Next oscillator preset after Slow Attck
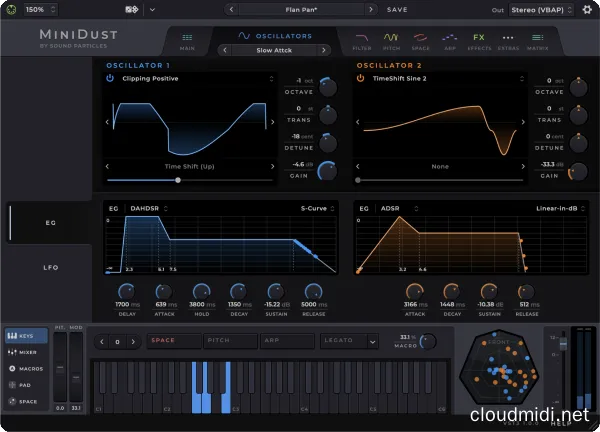 pyautogui.click(x=324, y=50)
